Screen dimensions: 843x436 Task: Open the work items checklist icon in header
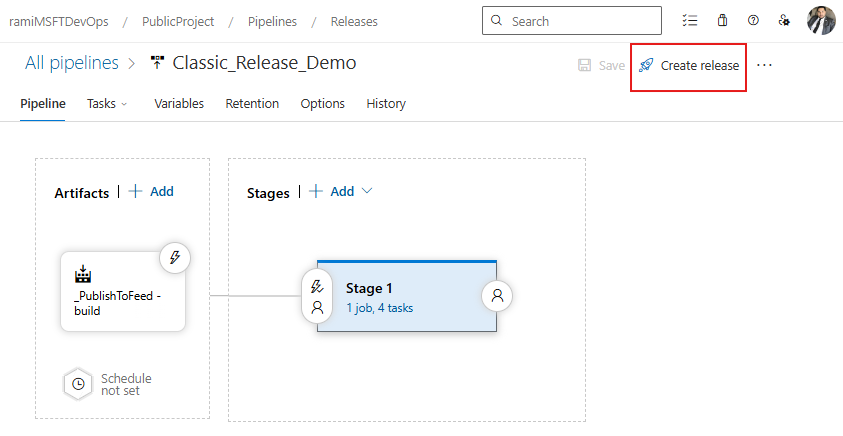pos(689,21)
